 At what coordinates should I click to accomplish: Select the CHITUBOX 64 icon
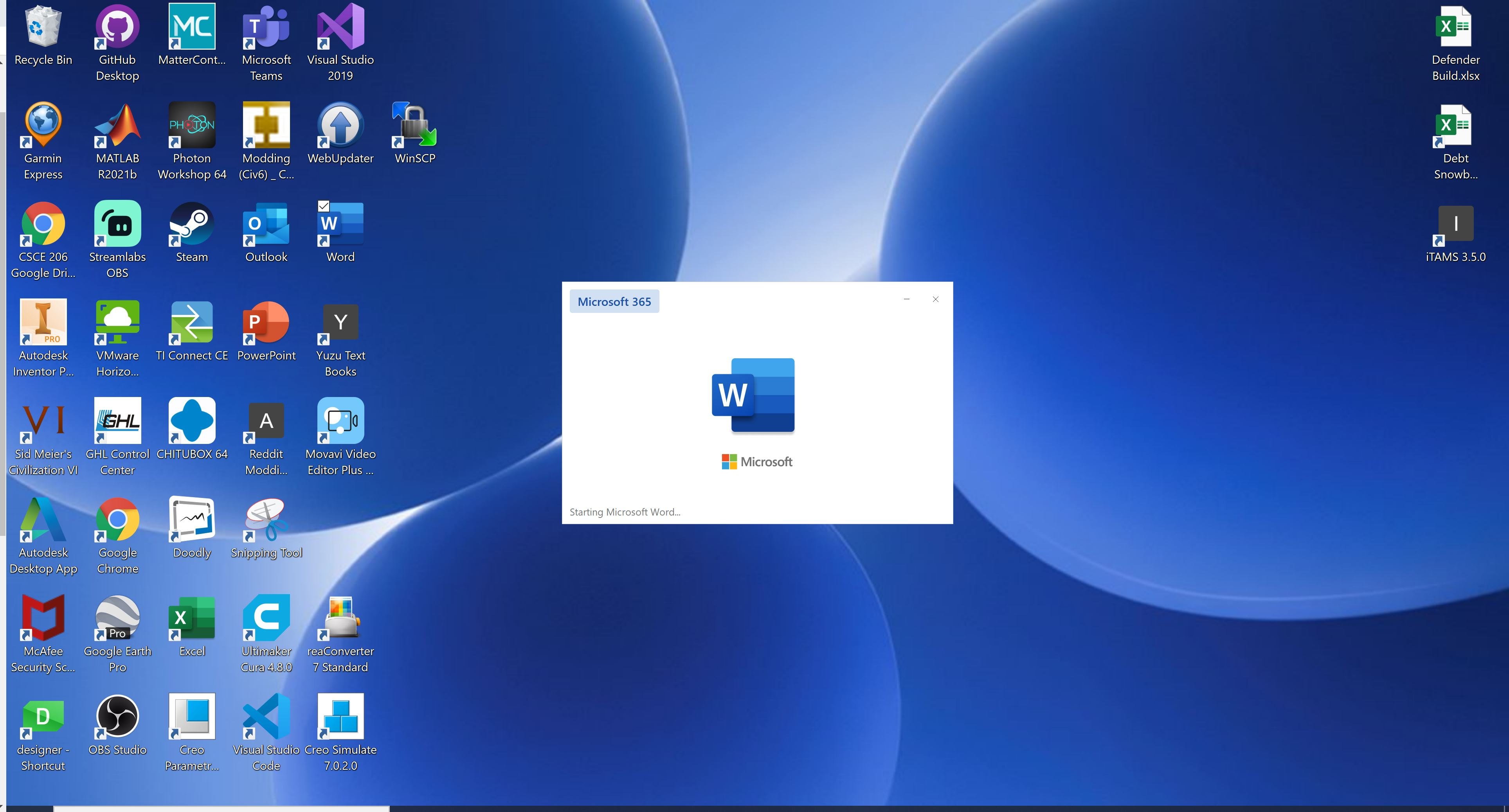pyautogui.click(x=191, y=420)
